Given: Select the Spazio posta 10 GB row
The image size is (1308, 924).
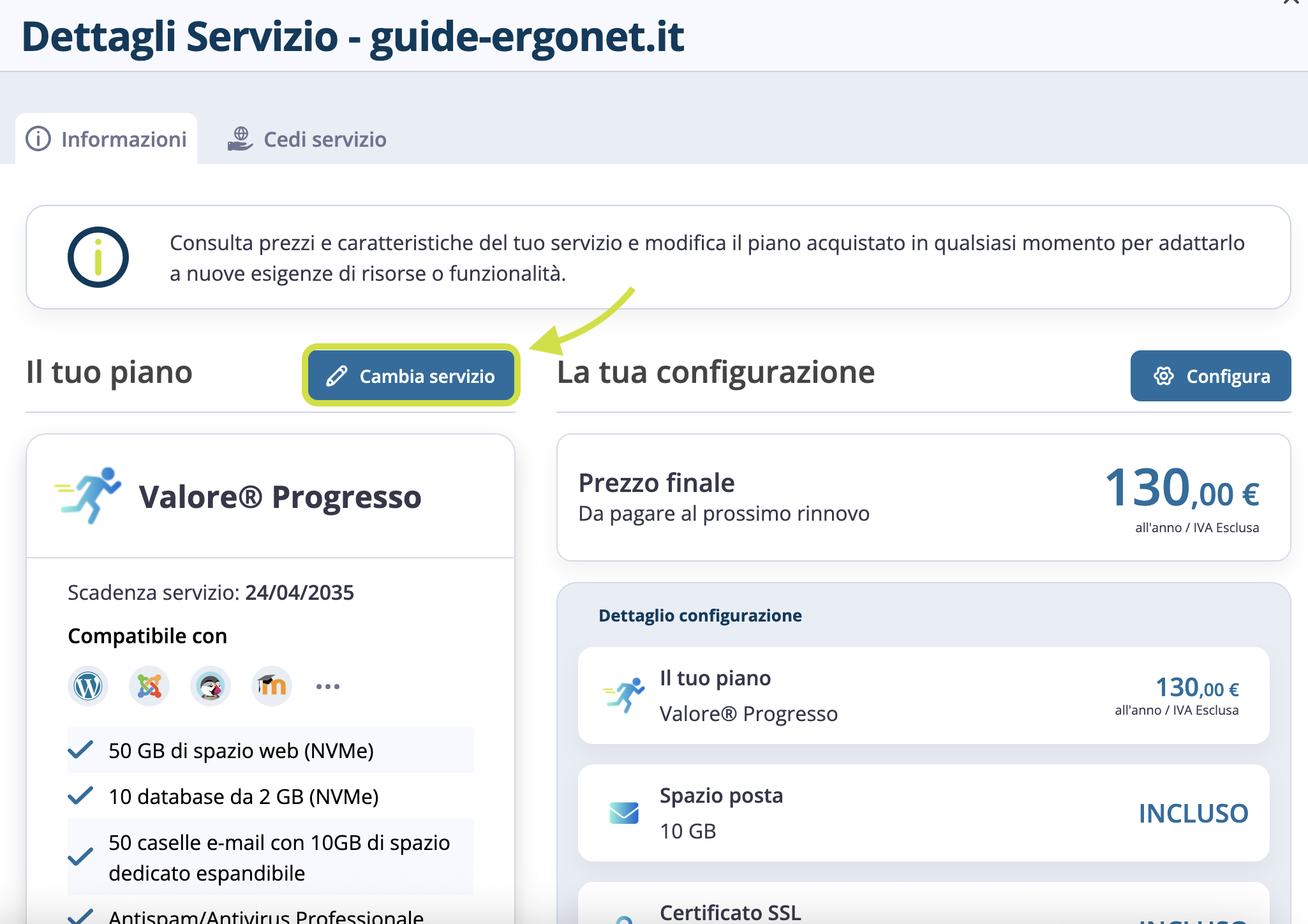Looking at the screenshot, I should point(923,813).
